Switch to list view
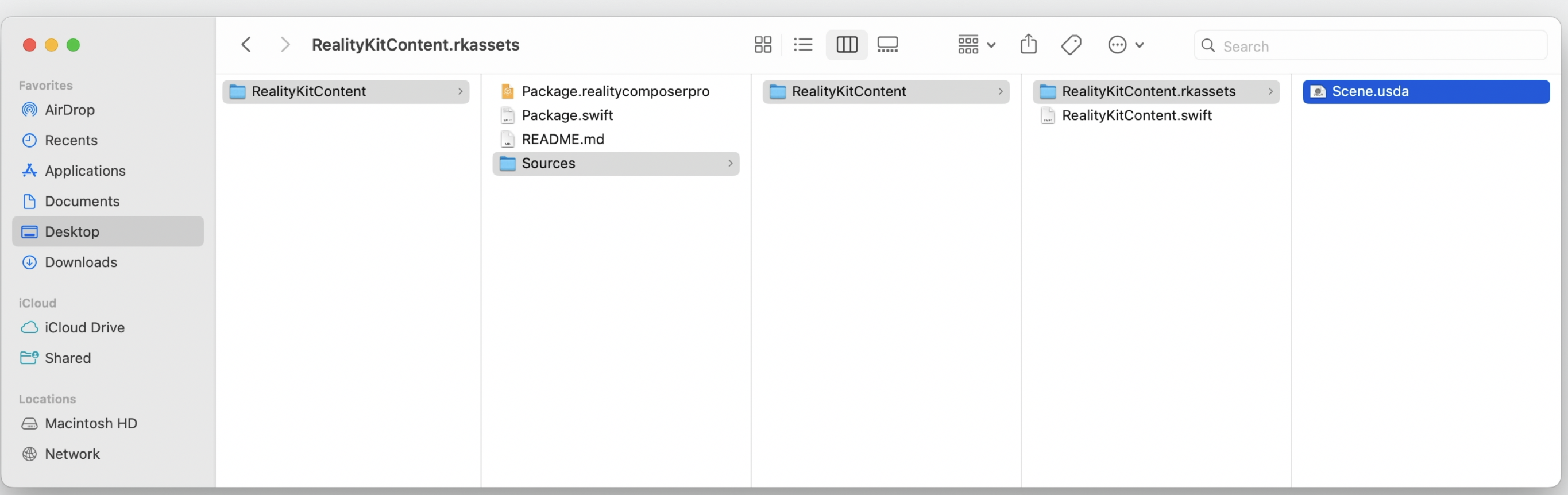The width and height of the screenshot is (1568, 495). coord(803,44)
